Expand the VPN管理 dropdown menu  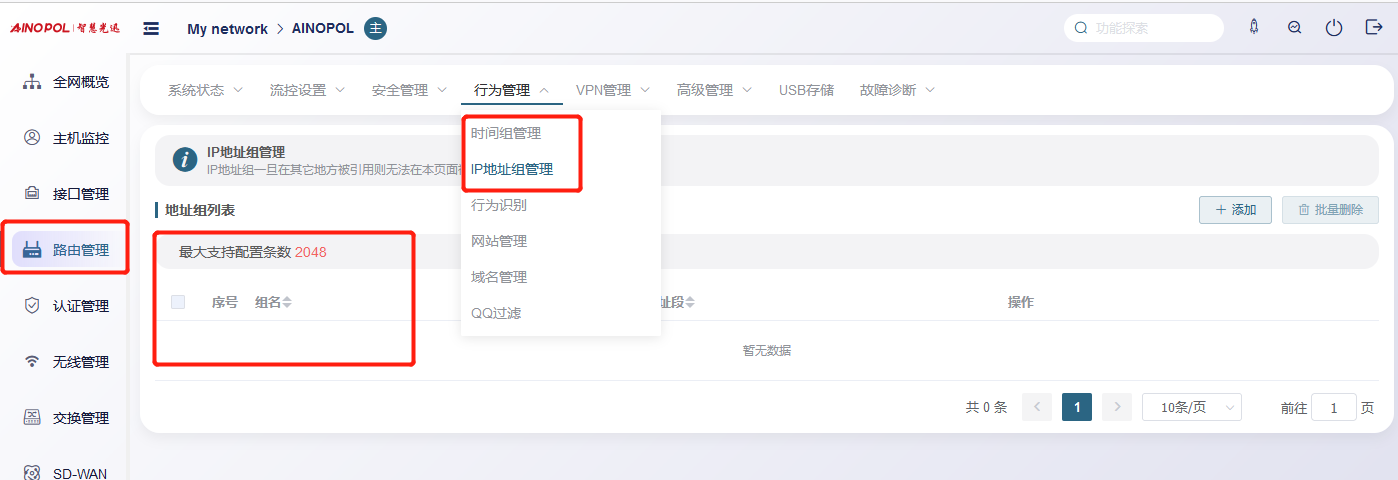point(612,90)
